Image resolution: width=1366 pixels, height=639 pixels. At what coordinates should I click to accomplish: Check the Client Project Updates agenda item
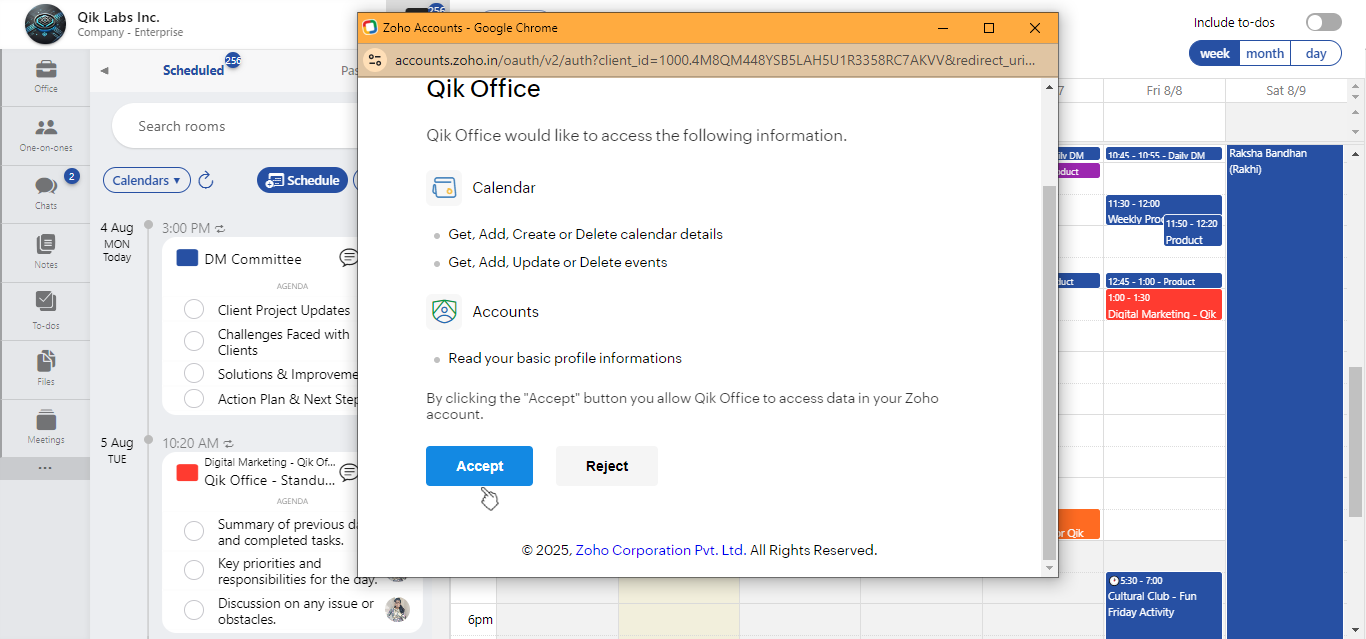click(x=194, y=310)
